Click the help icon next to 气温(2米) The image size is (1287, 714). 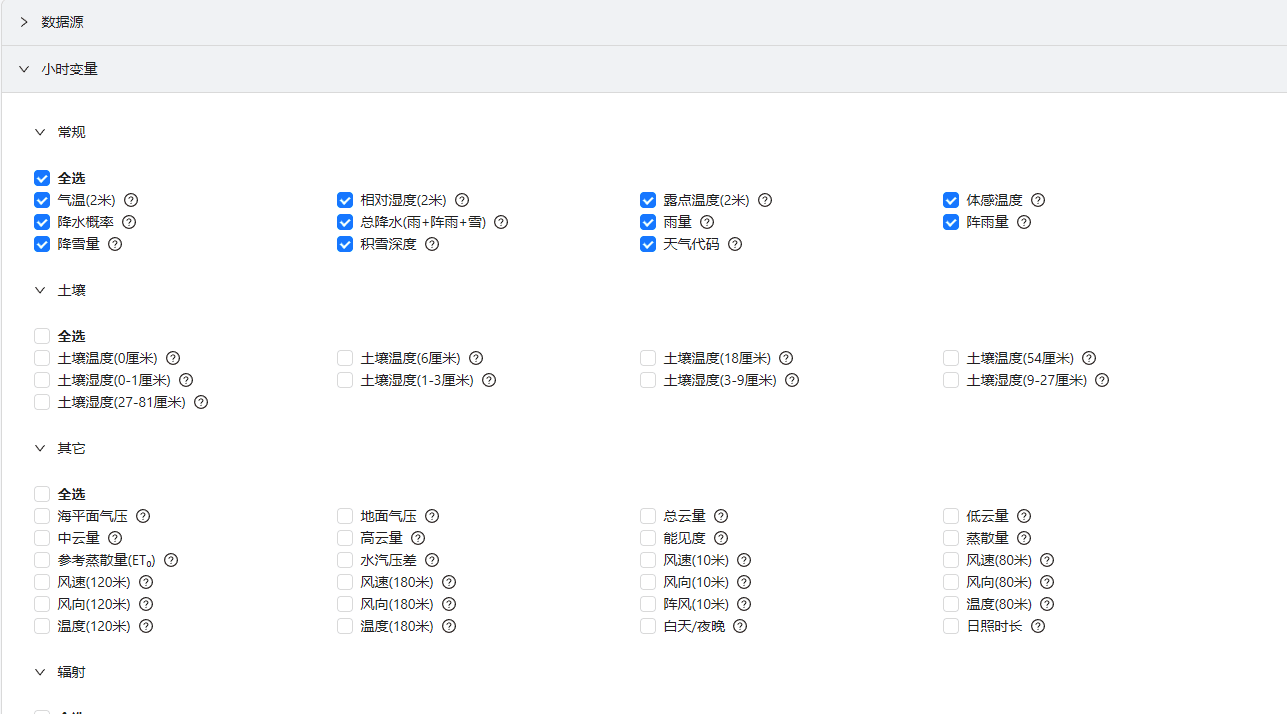pyautogui.click(x=131, y=200)
